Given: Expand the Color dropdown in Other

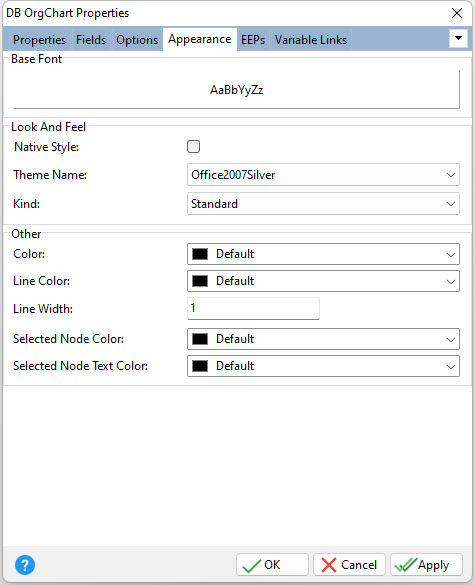Looking at the screenshot, I should pos(323,254).
